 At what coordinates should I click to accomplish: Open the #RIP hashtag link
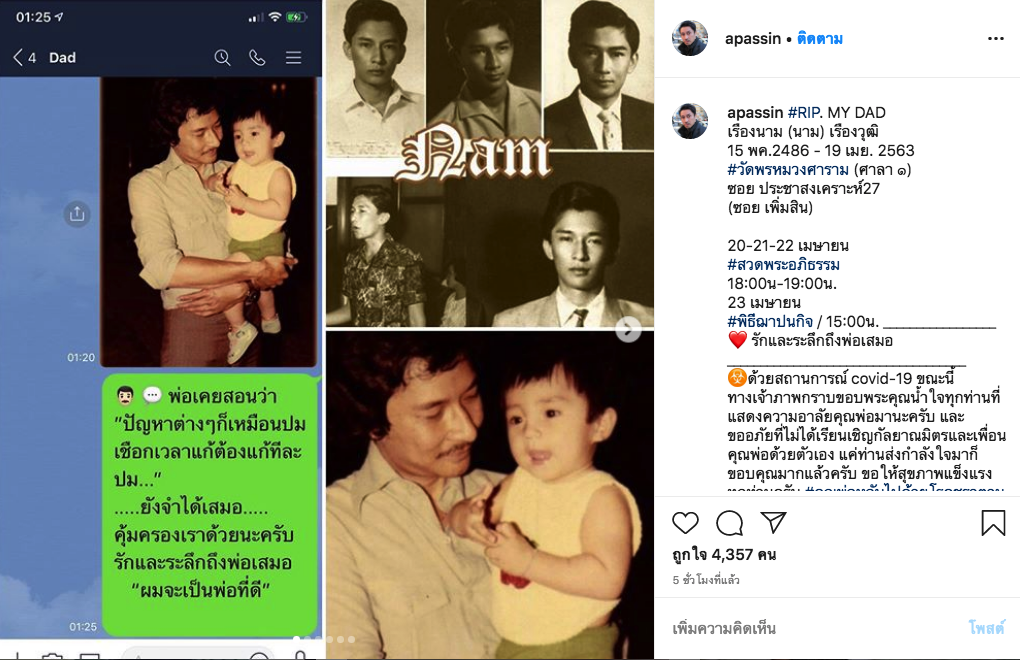tap(803, 112)
